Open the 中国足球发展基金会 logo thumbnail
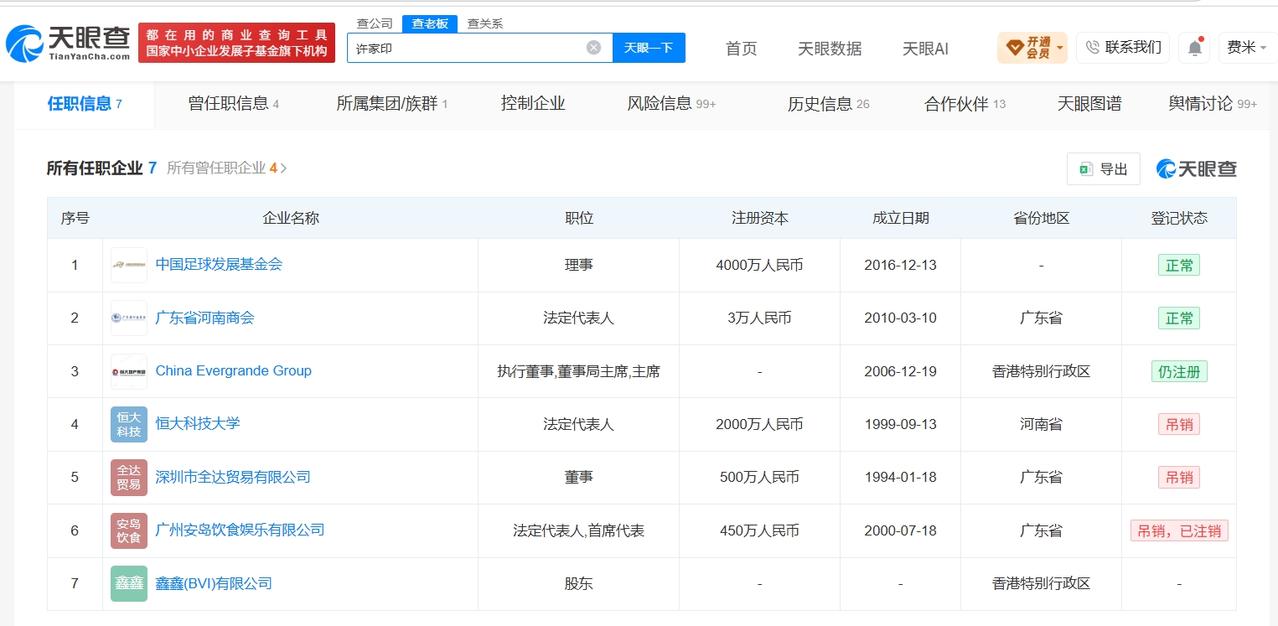The height and width of the screenshot is (626, 1278). [x=129, y=265]
